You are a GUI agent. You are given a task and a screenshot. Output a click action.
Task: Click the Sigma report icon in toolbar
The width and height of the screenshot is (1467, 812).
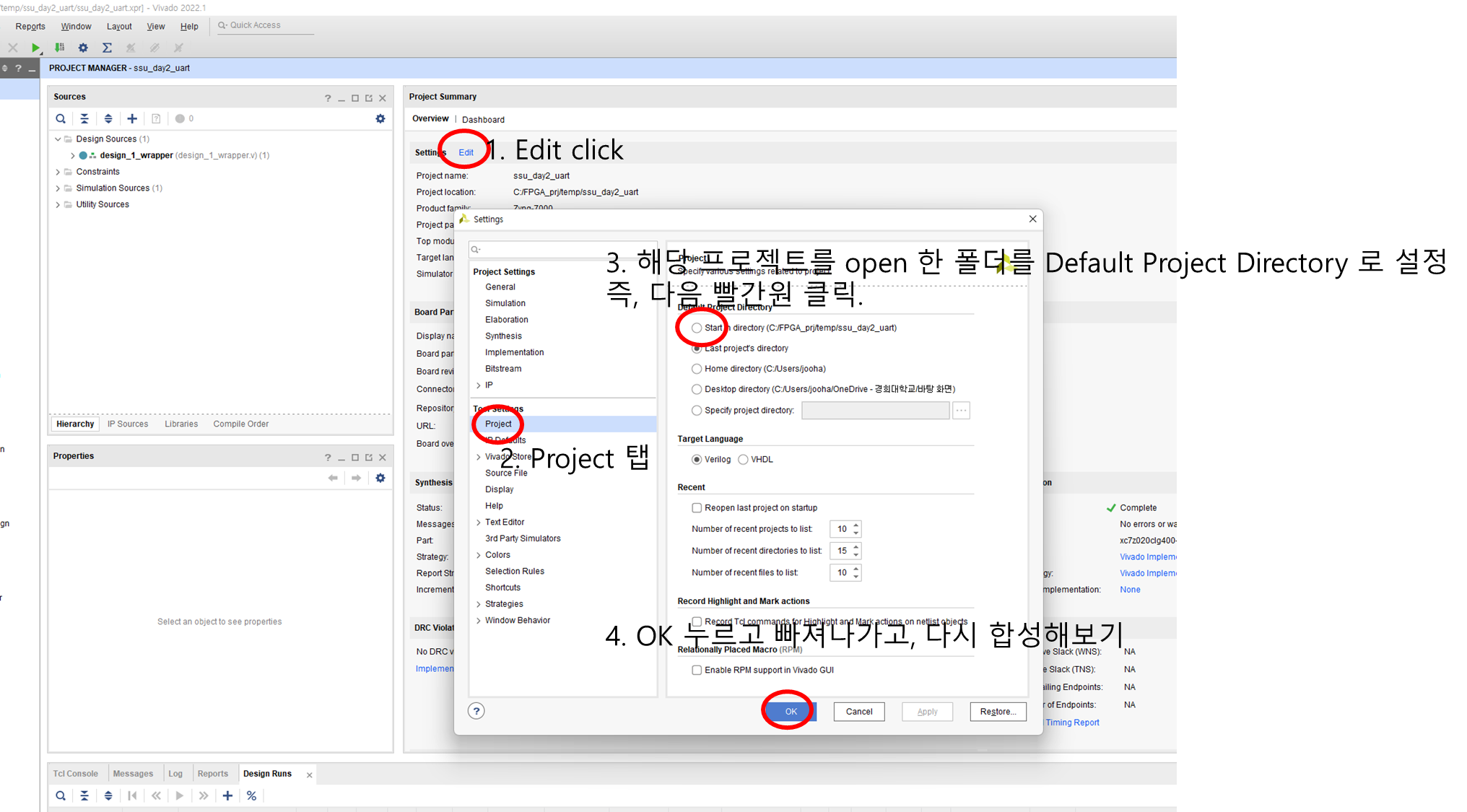click(107, 48)
